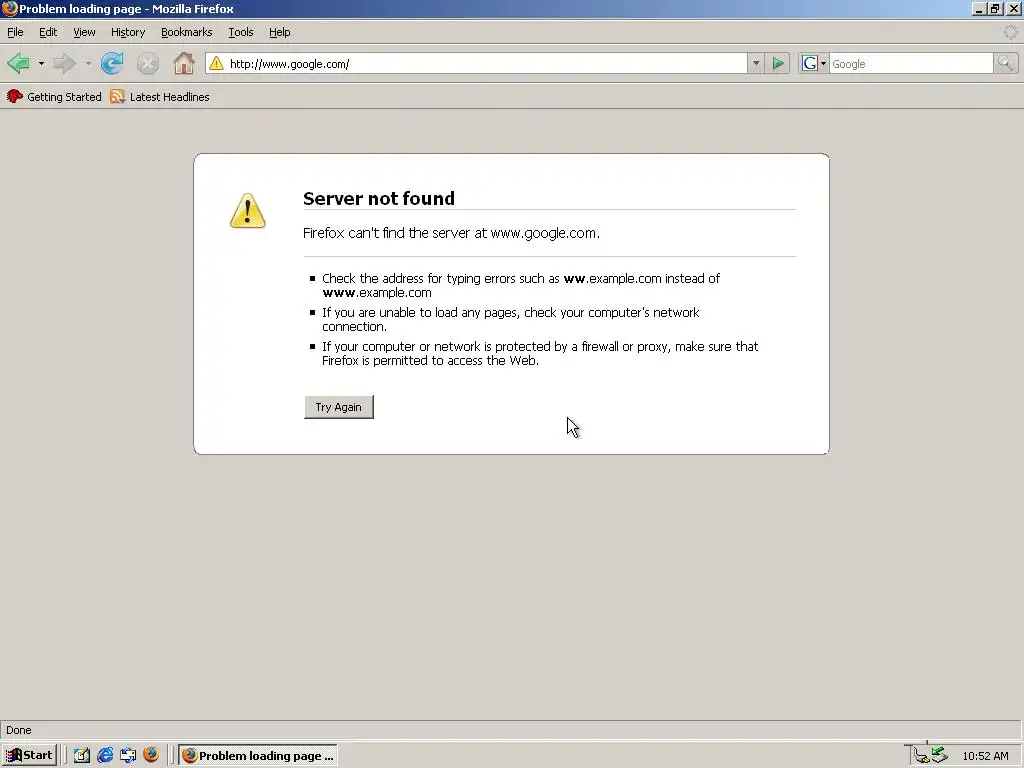Click the Stop loading button
The height and width of the screenshot is (768, 1024).
148,63
